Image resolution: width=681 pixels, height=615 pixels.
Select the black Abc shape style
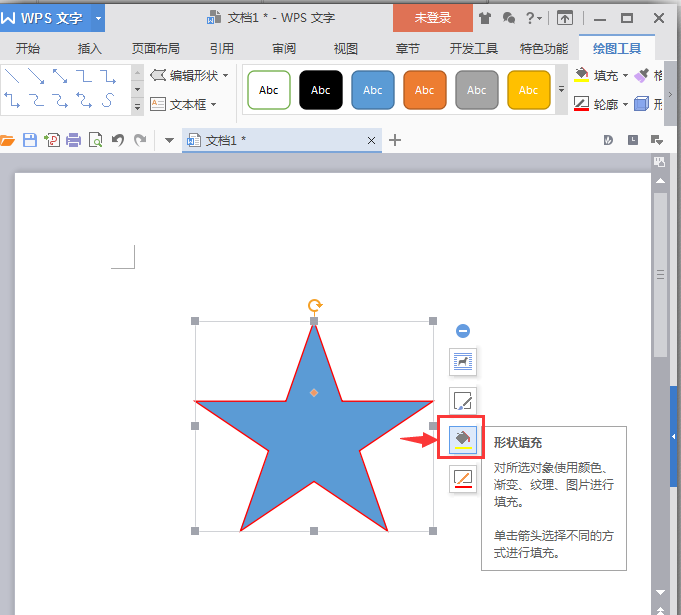point(321,90)
